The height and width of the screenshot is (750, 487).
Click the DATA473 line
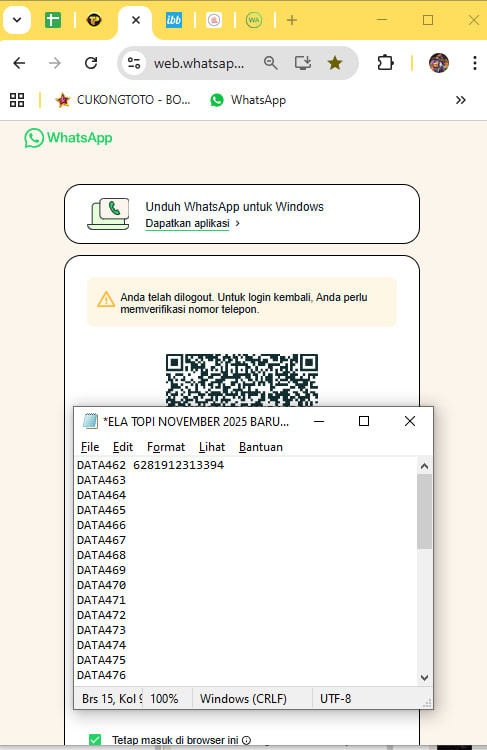click(101, 630)
